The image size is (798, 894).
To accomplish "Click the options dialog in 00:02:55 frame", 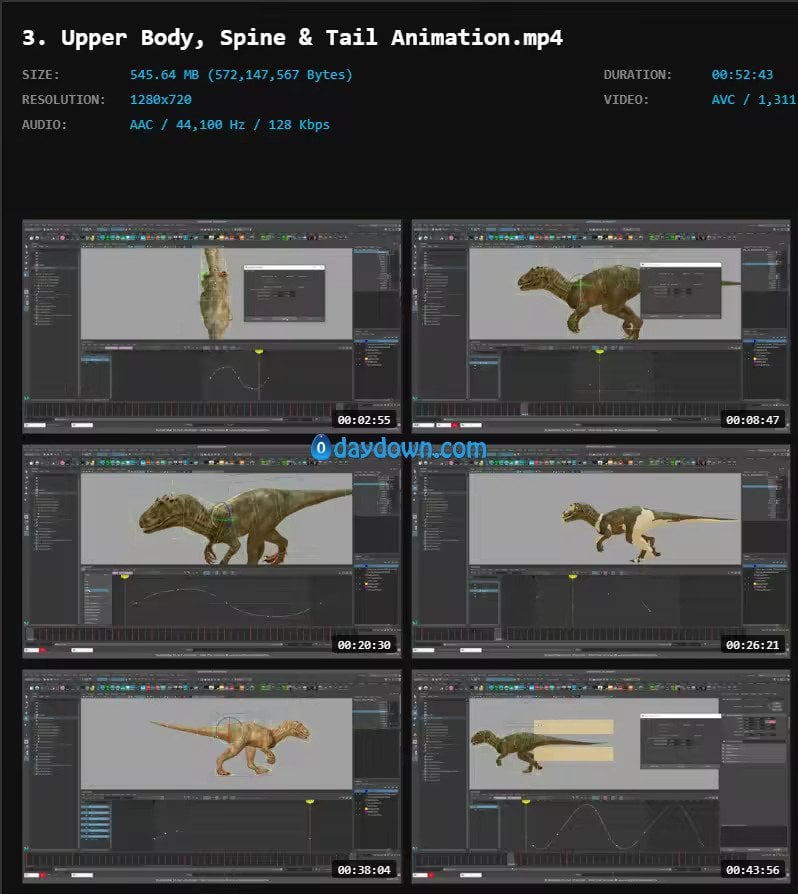I will pyautogui.click(x=284, y=292).
